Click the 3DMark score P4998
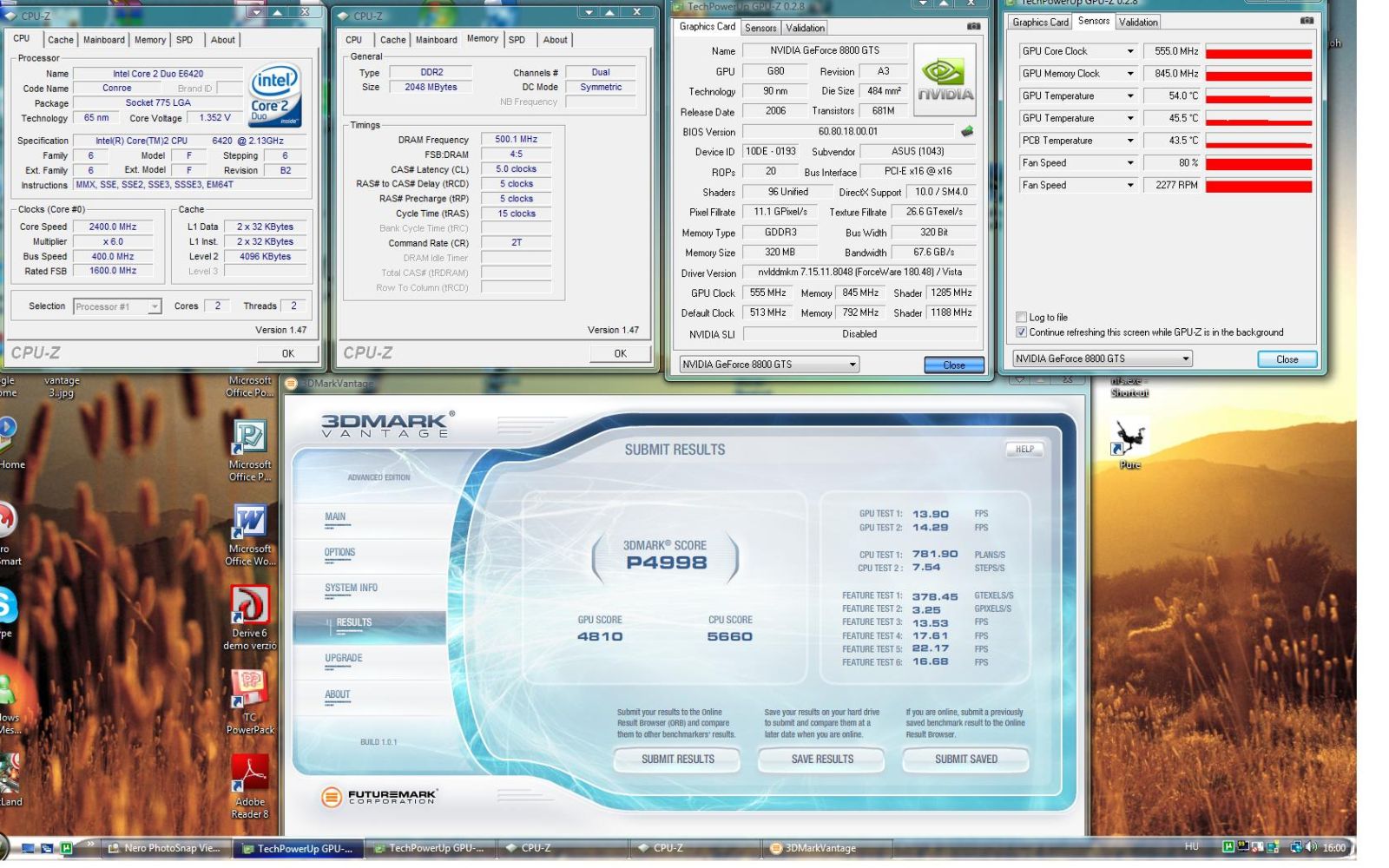 [x=667, y=563]
